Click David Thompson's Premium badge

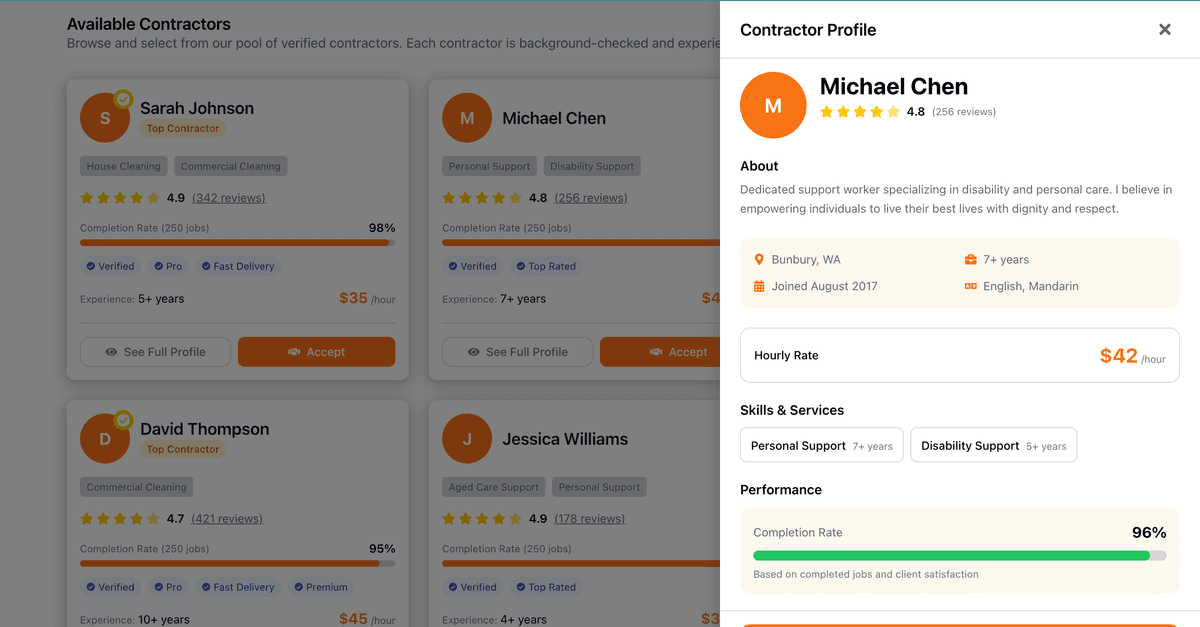click(x=321, y=587)
